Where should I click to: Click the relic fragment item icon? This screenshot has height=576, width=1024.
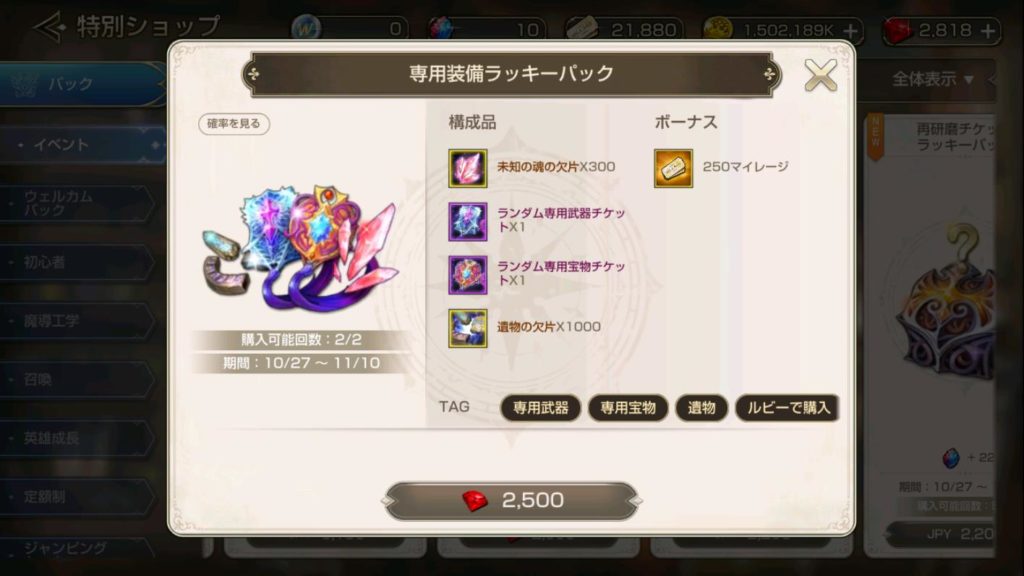coord(468,328)
